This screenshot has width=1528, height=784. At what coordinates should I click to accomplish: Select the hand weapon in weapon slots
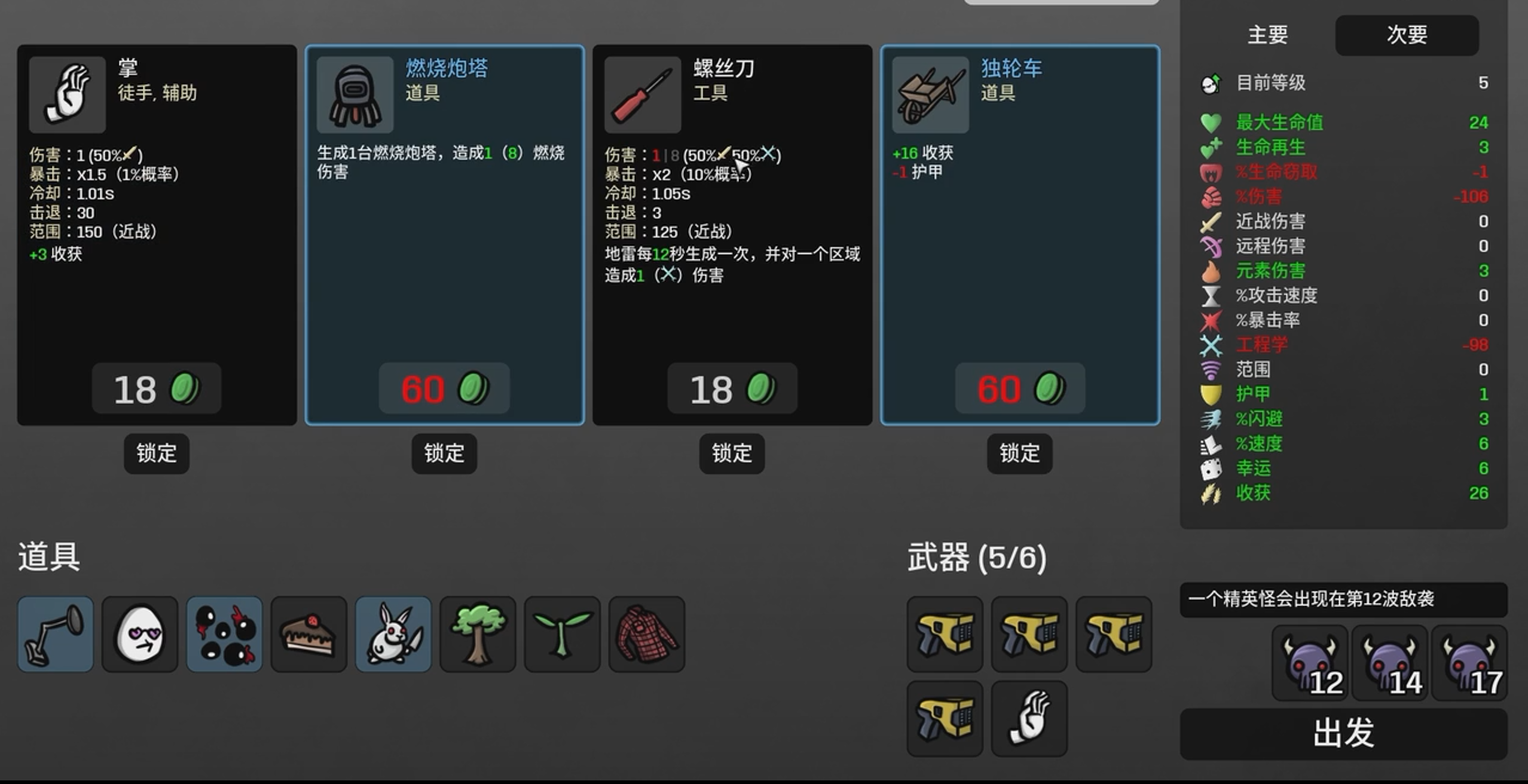[1029, 718]
